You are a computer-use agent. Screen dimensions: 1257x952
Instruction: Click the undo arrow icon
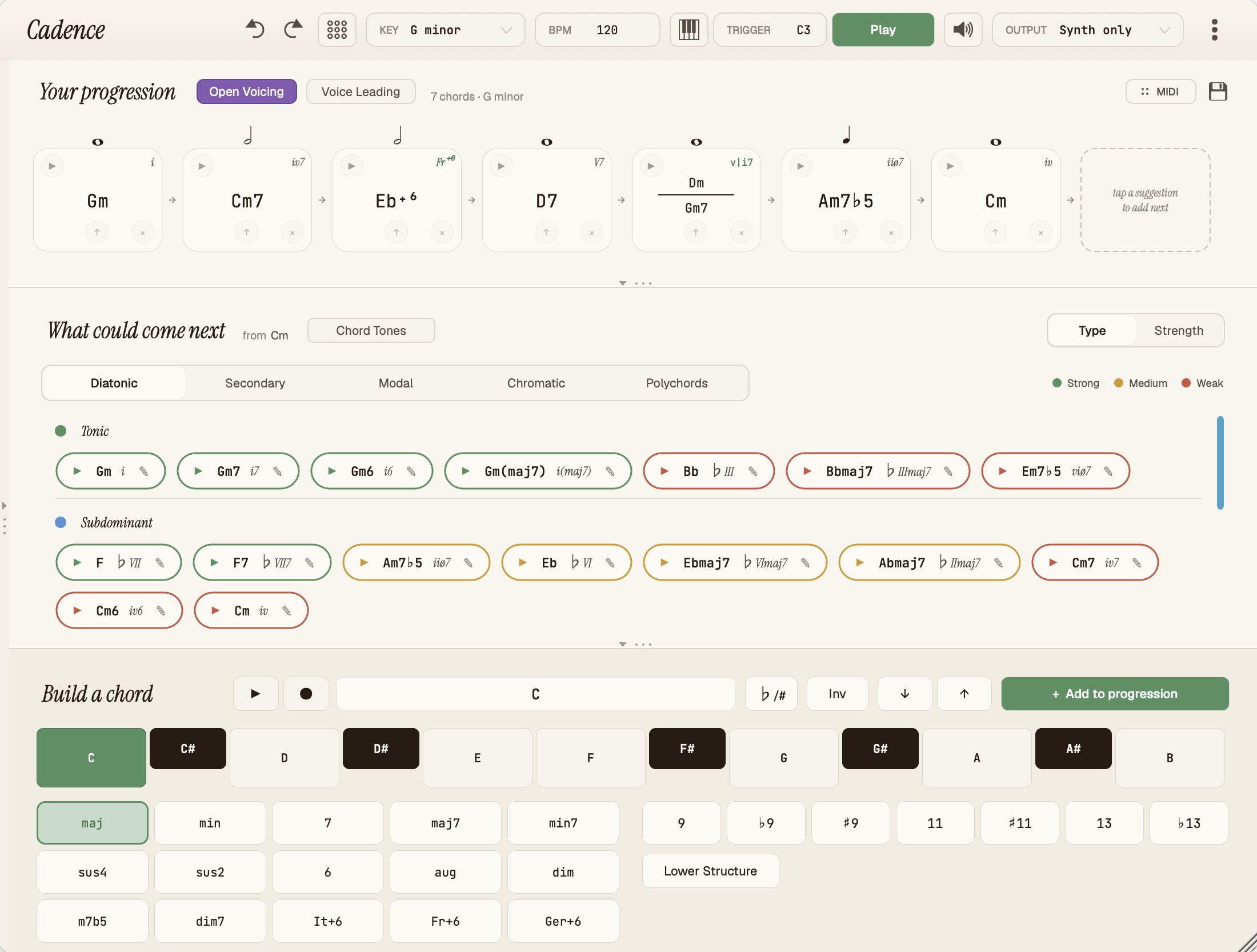(x=255, y=29)
